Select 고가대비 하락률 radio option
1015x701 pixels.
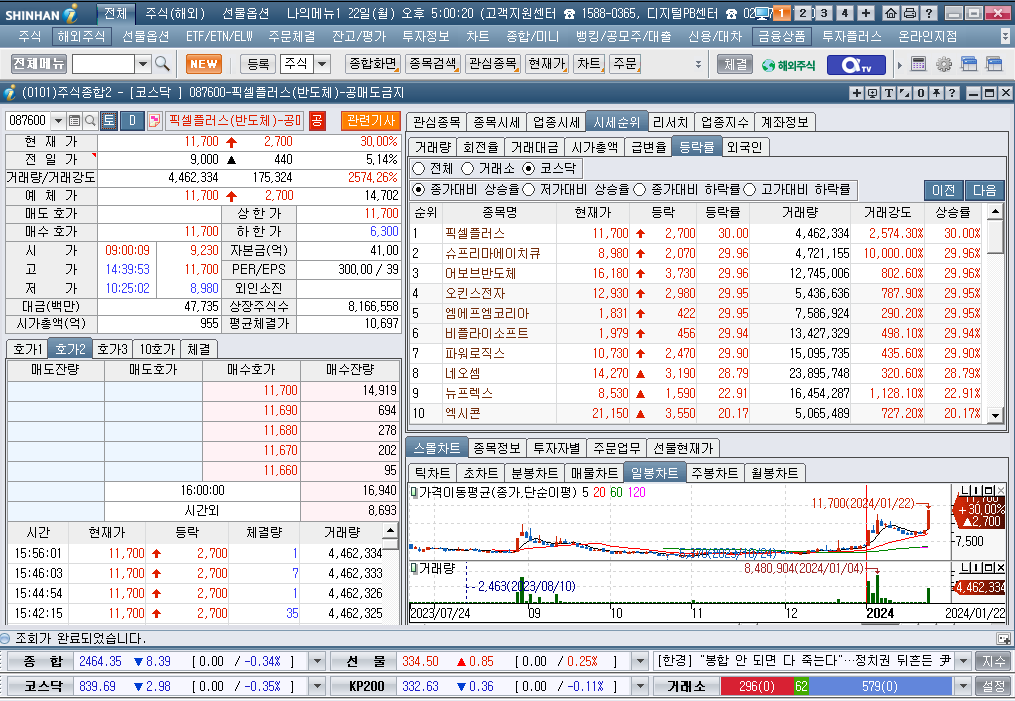(750, 190)
